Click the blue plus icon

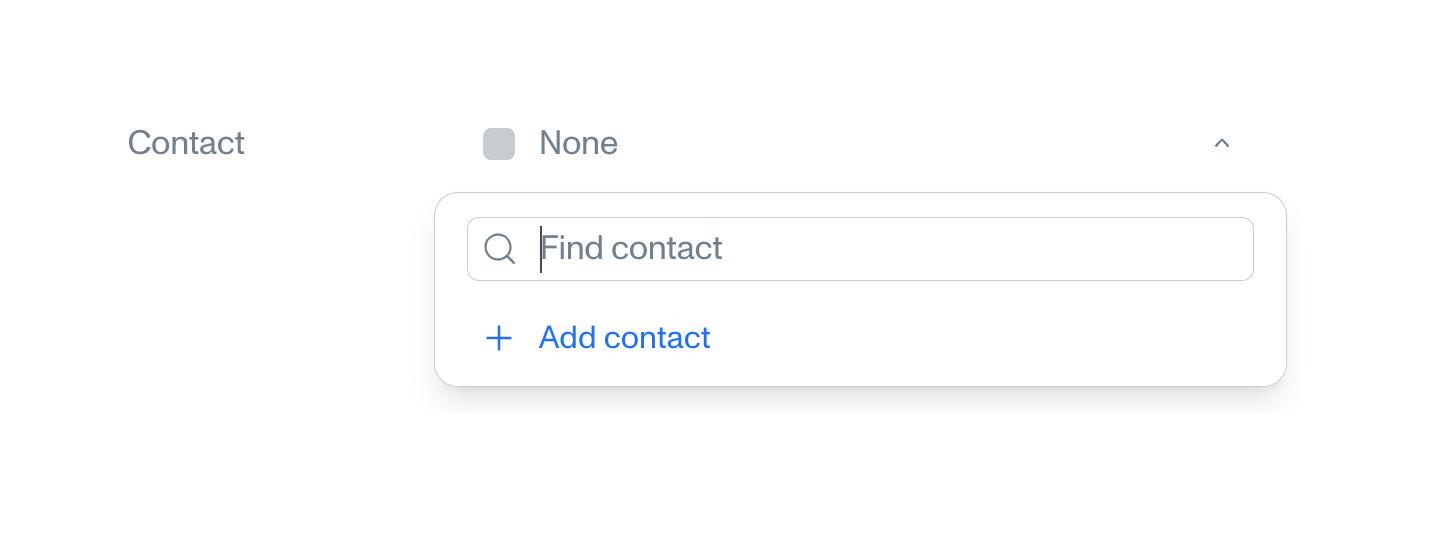(498, 338)
